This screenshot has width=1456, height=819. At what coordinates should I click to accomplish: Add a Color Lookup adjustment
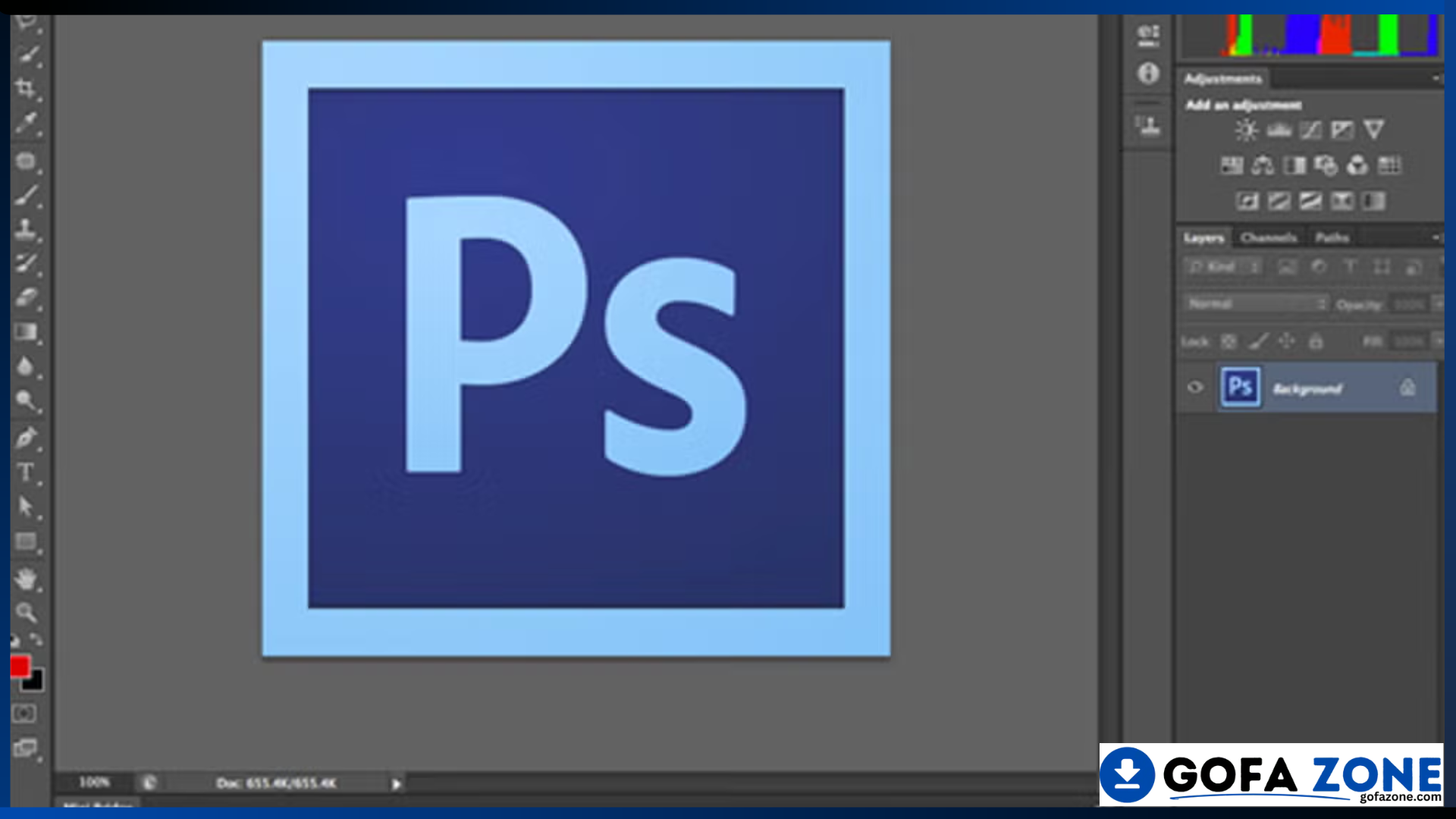tap(1389, 165)
